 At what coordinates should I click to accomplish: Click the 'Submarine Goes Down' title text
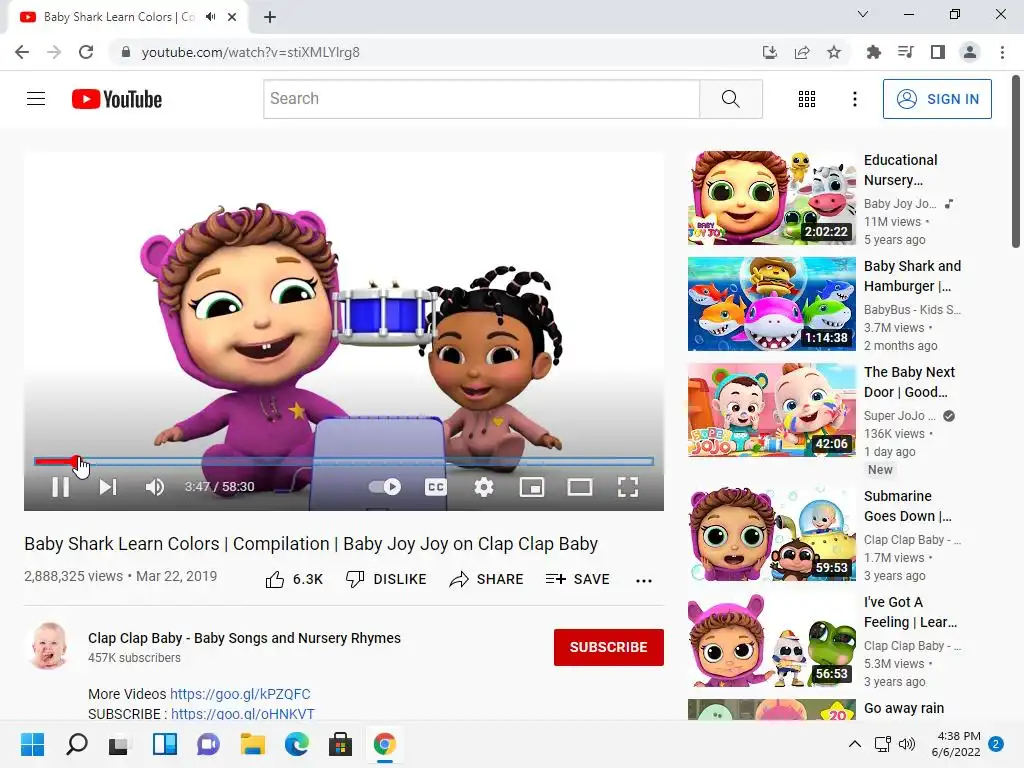pos(908,506)
